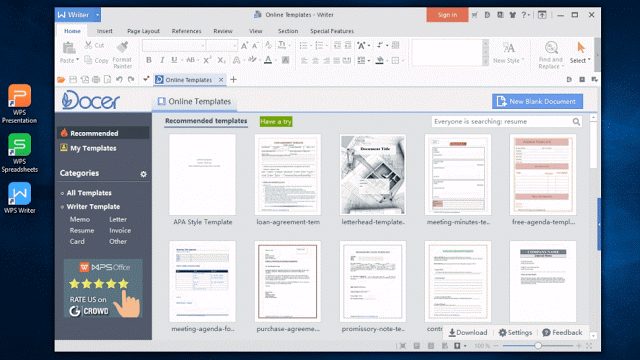Open the WPS Presentation desktop shortcut
Image resolution: width=640 pixels, height=360 pixels.
click(x=19, y=104)
